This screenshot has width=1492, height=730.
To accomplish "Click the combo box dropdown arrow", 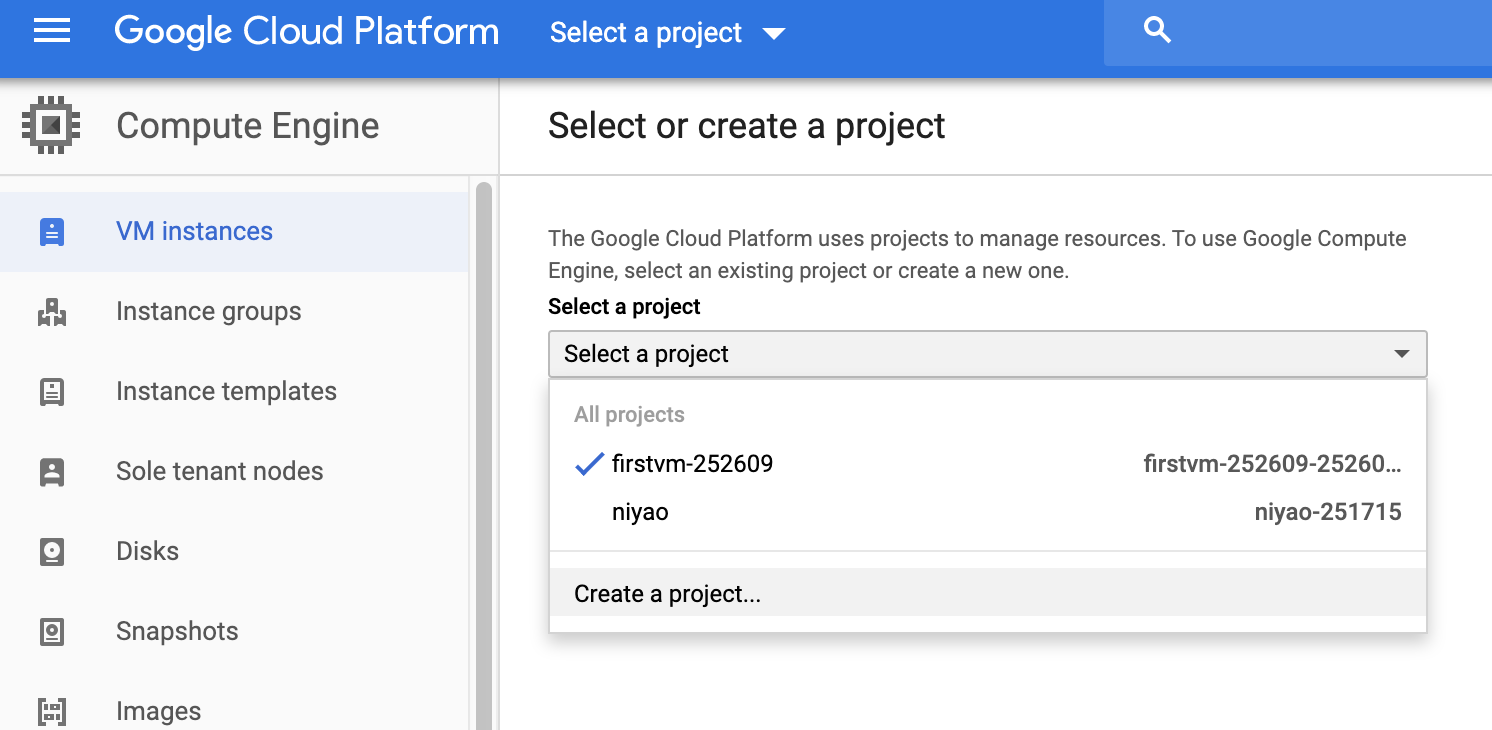I will (1402, 354).
